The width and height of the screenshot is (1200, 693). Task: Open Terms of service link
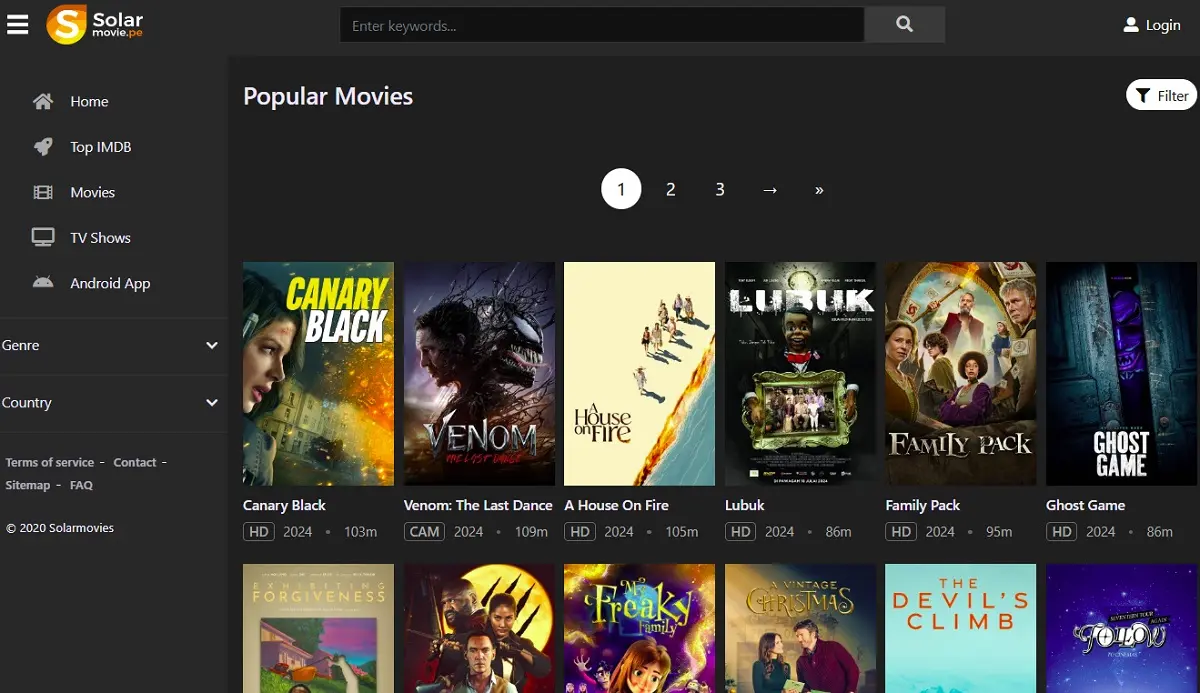click(50, 462)
